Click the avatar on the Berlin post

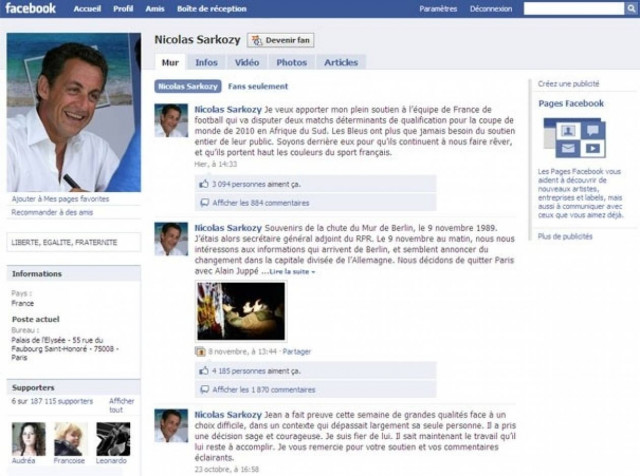pyautogui.click(x=171, y=239)
